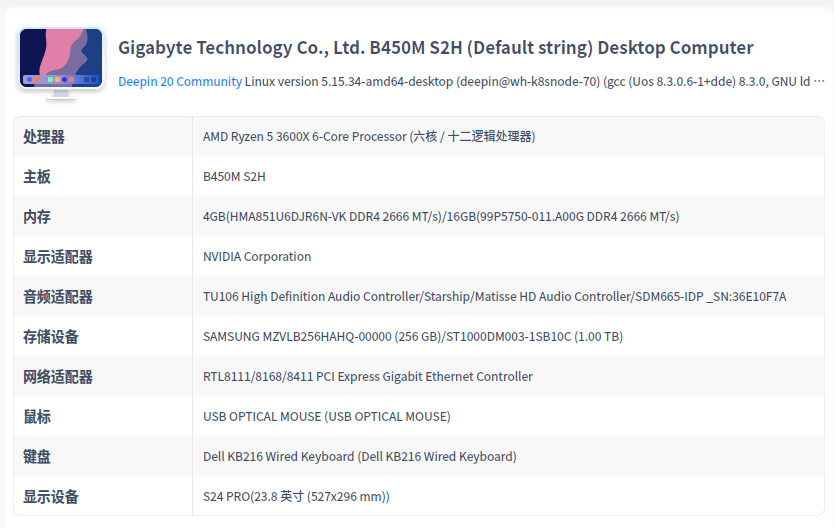Click the Dell KB216 Wired Keyboard value
The height and width of the screenshot is (528, 834).
point(360,457)
